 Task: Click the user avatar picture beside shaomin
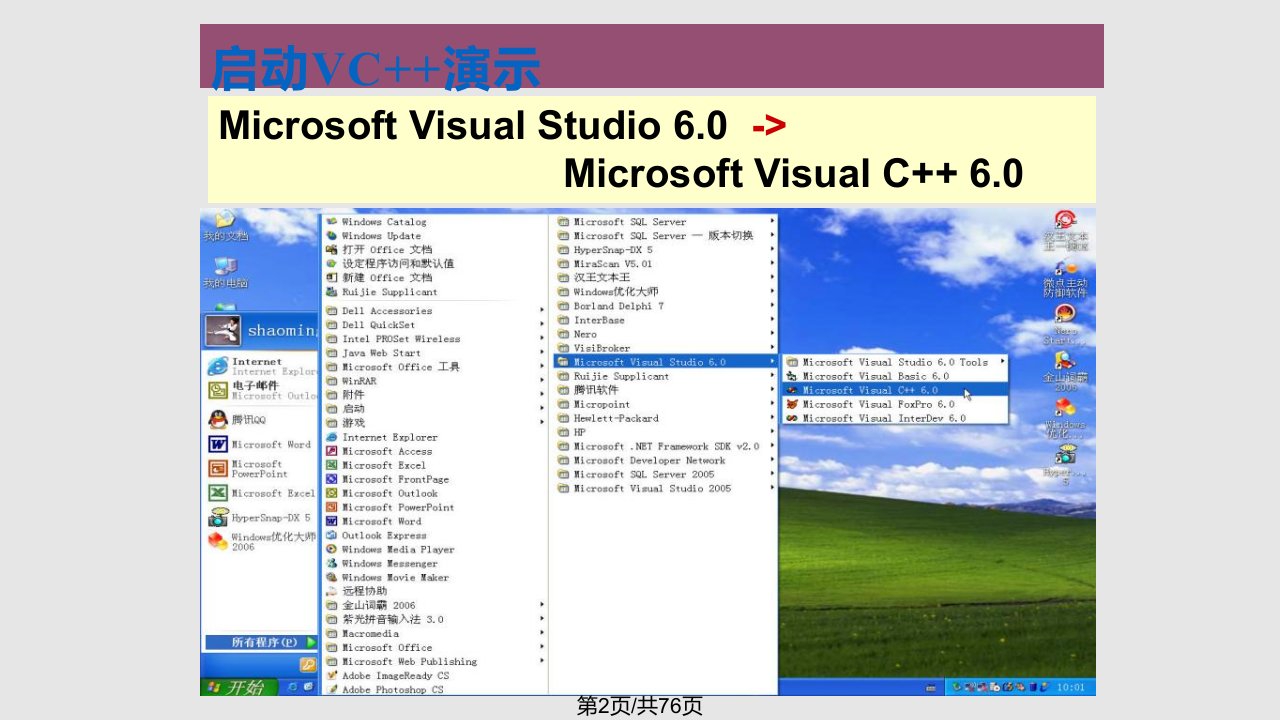(221, 331)
